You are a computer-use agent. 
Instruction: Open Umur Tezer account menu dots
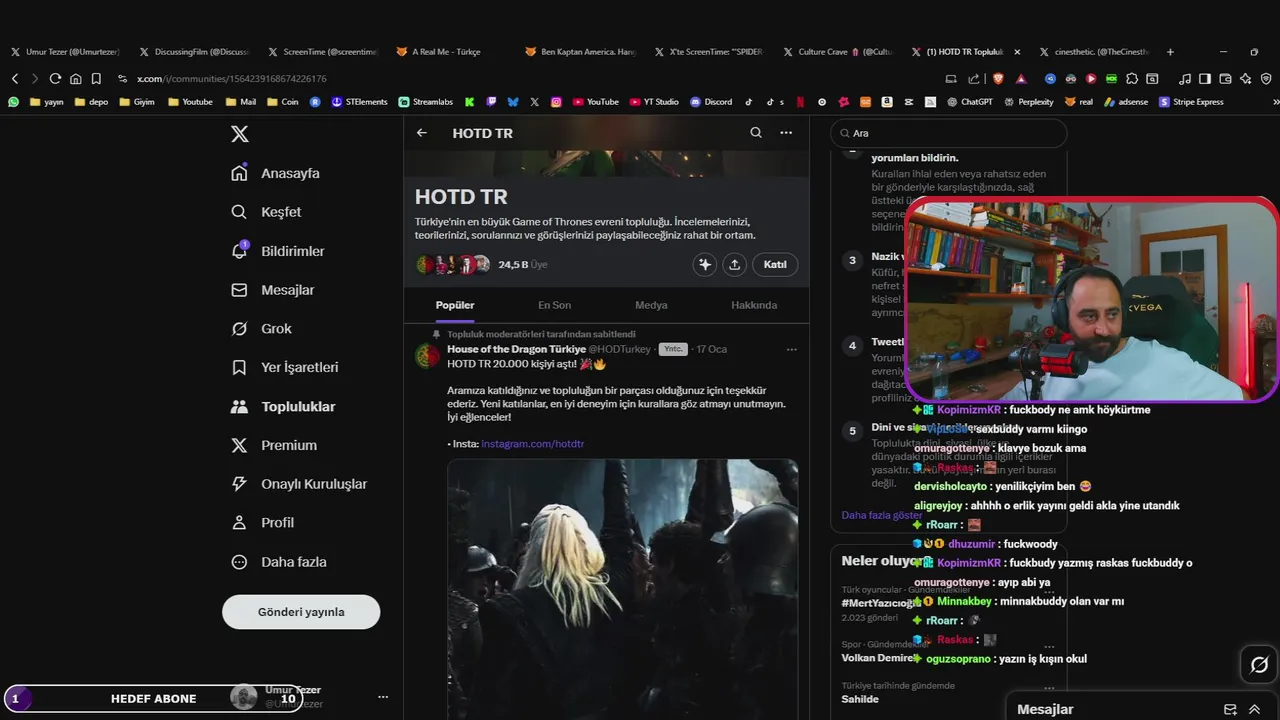click(382, 697)
